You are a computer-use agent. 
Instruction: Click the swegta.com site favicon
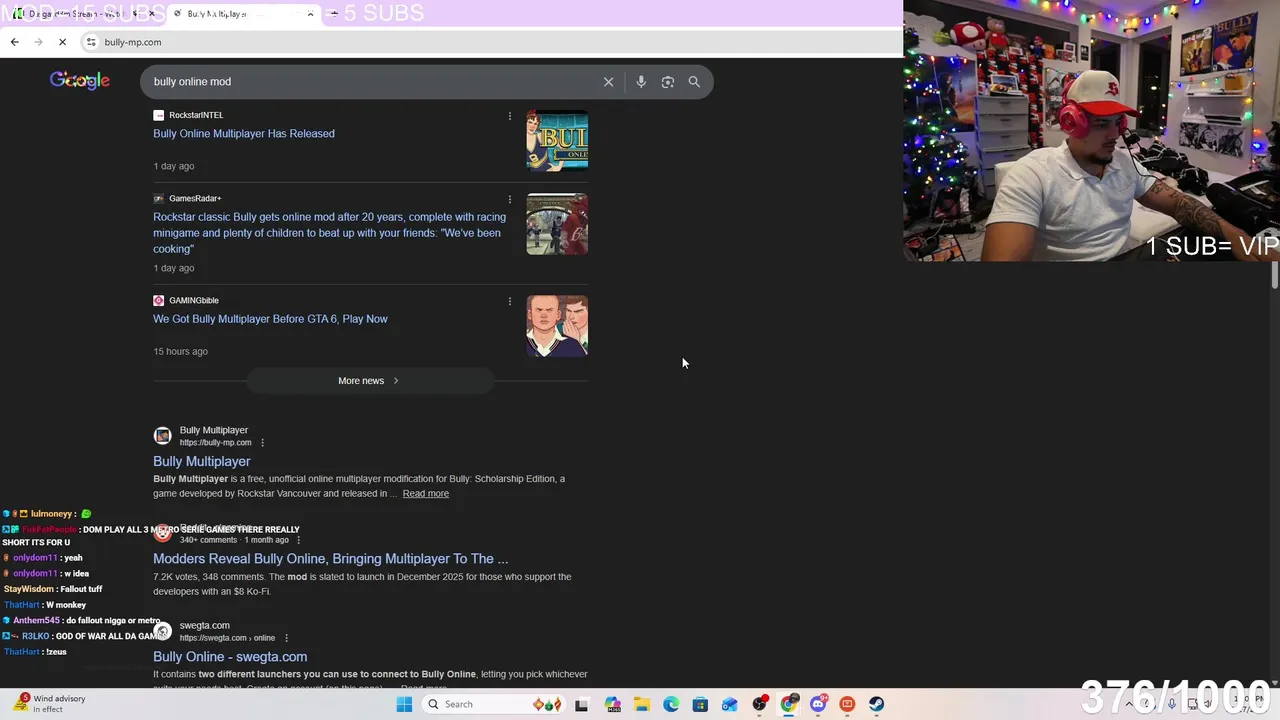(162, 631)
